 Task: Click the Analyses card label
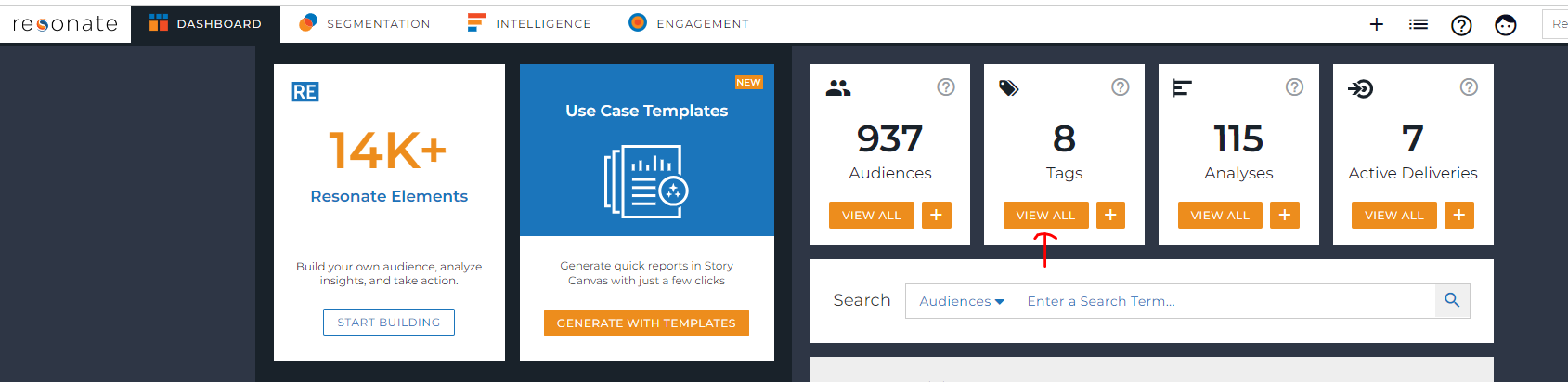[1238, 174]
